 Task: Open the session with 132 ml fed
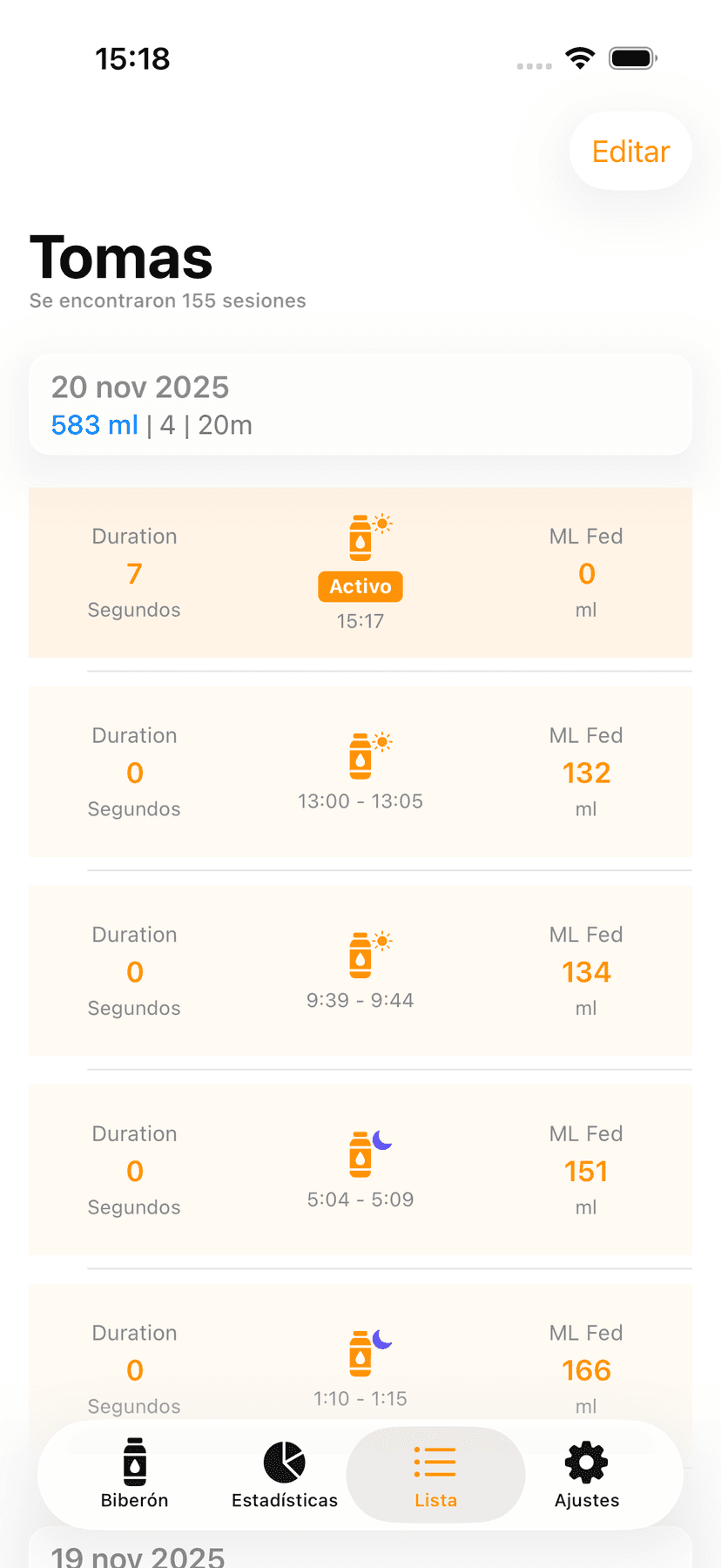586,773
